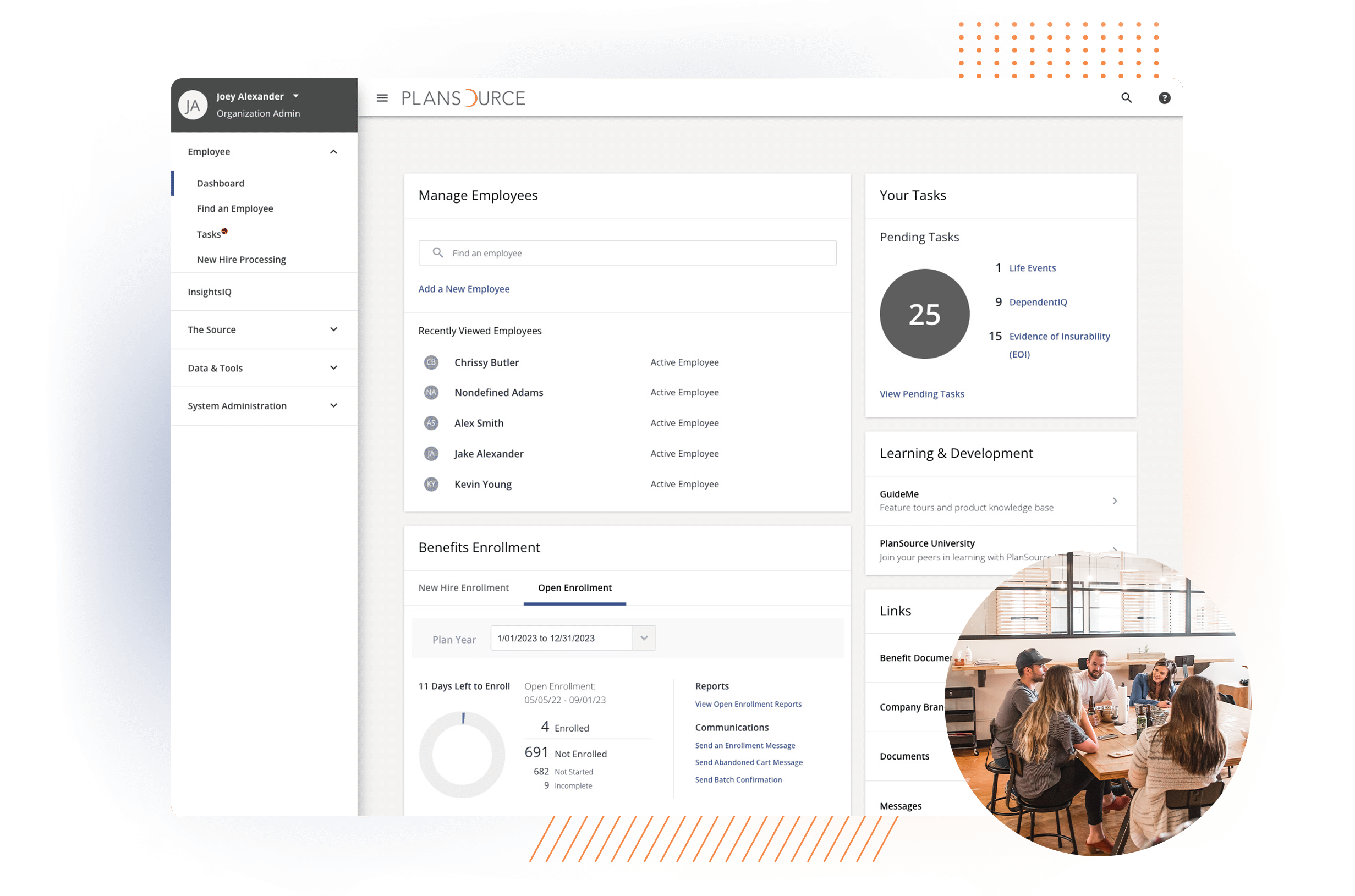Open Documents link in Links panel
This screenshot has width=1355, height=896.
[x=904, y=757]
